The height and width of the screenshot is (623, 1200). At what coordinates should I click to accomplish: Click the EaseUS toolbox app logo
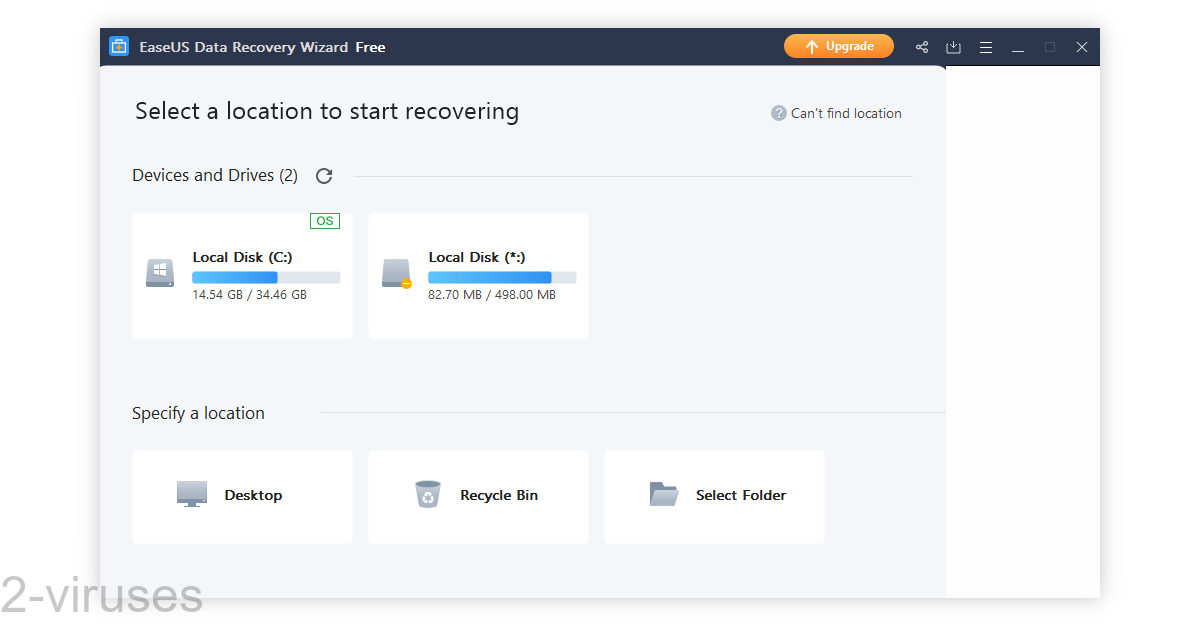click(119, 46)
